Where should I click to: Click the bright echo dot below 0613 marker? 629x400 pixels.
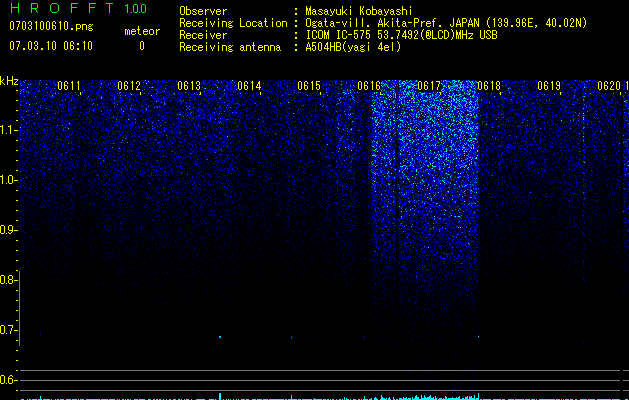[x=220, y=337]
